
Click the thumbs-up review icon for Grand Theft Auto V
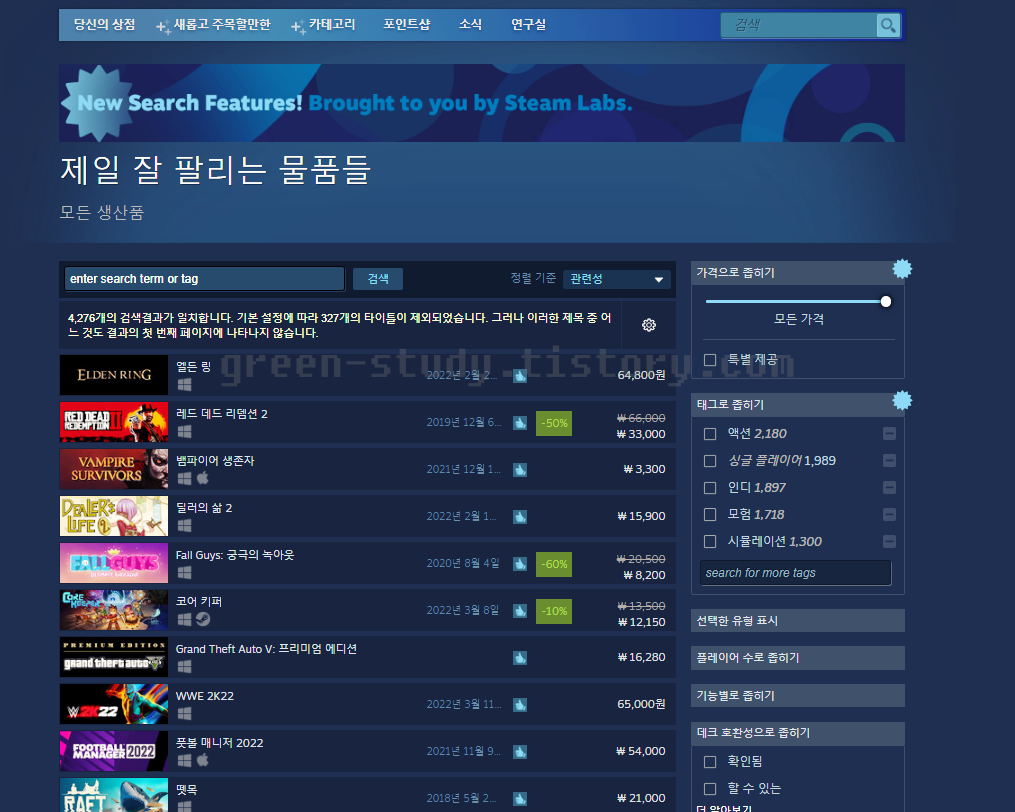coord(520,658)
